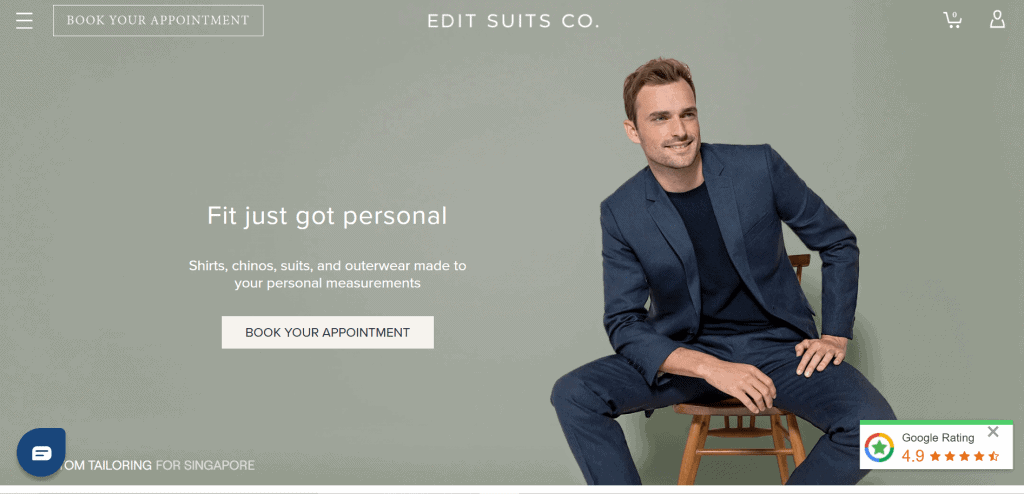Click the Google Rating label text
The image size is (1024, 494).
click(938, 438)
